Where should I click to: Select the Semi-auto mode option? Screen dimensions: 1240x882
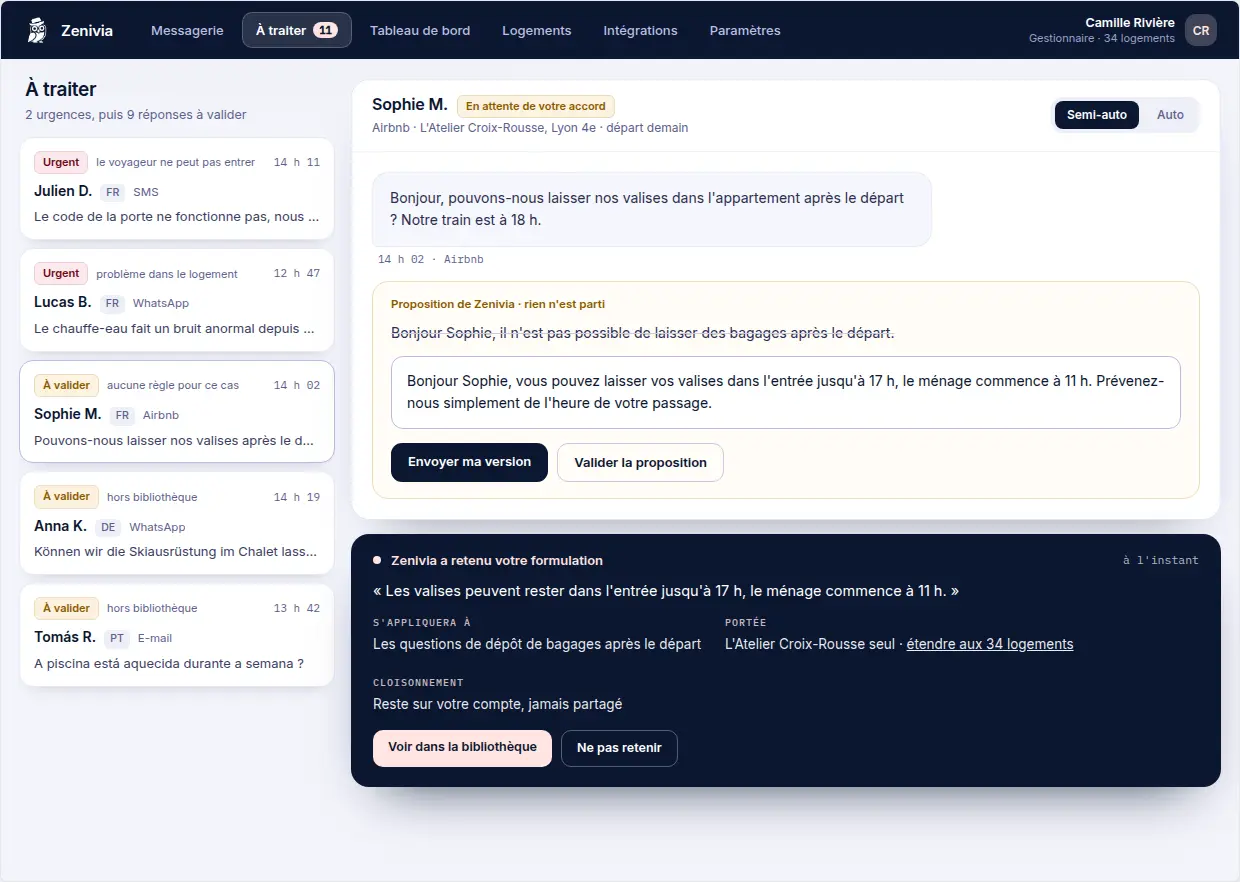pyautogui.click(x=1096, y=115)
